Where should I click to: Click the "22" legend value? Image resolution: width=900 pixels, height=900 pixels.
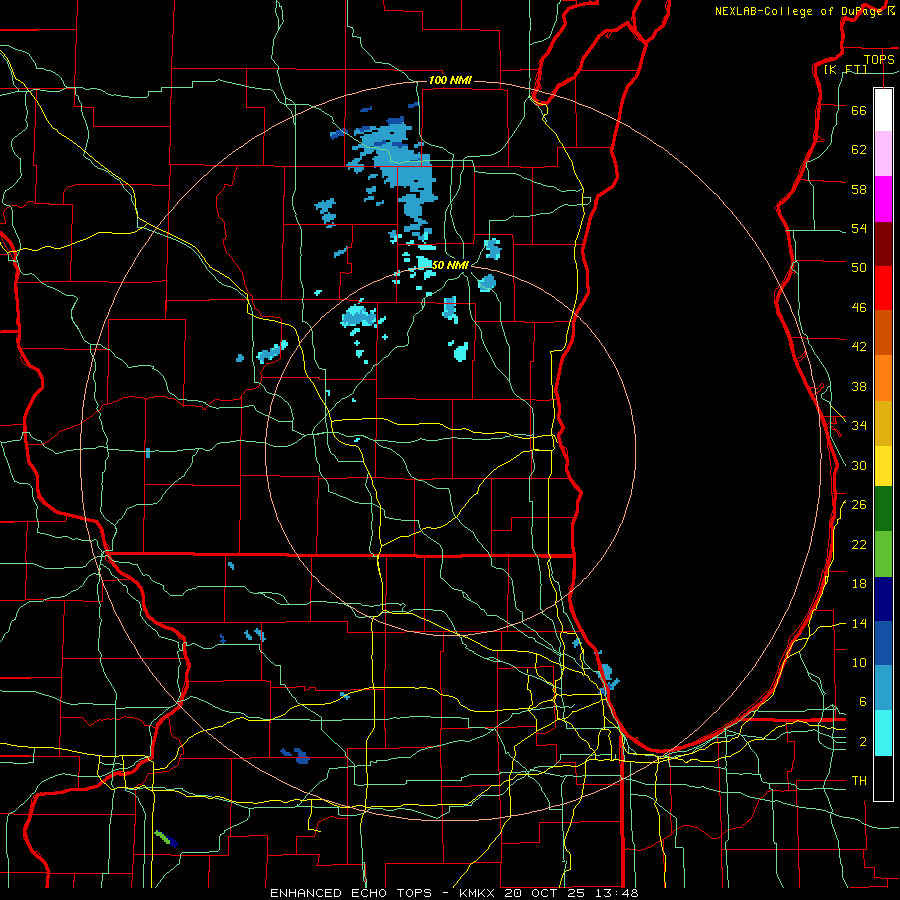pos(859,544)
